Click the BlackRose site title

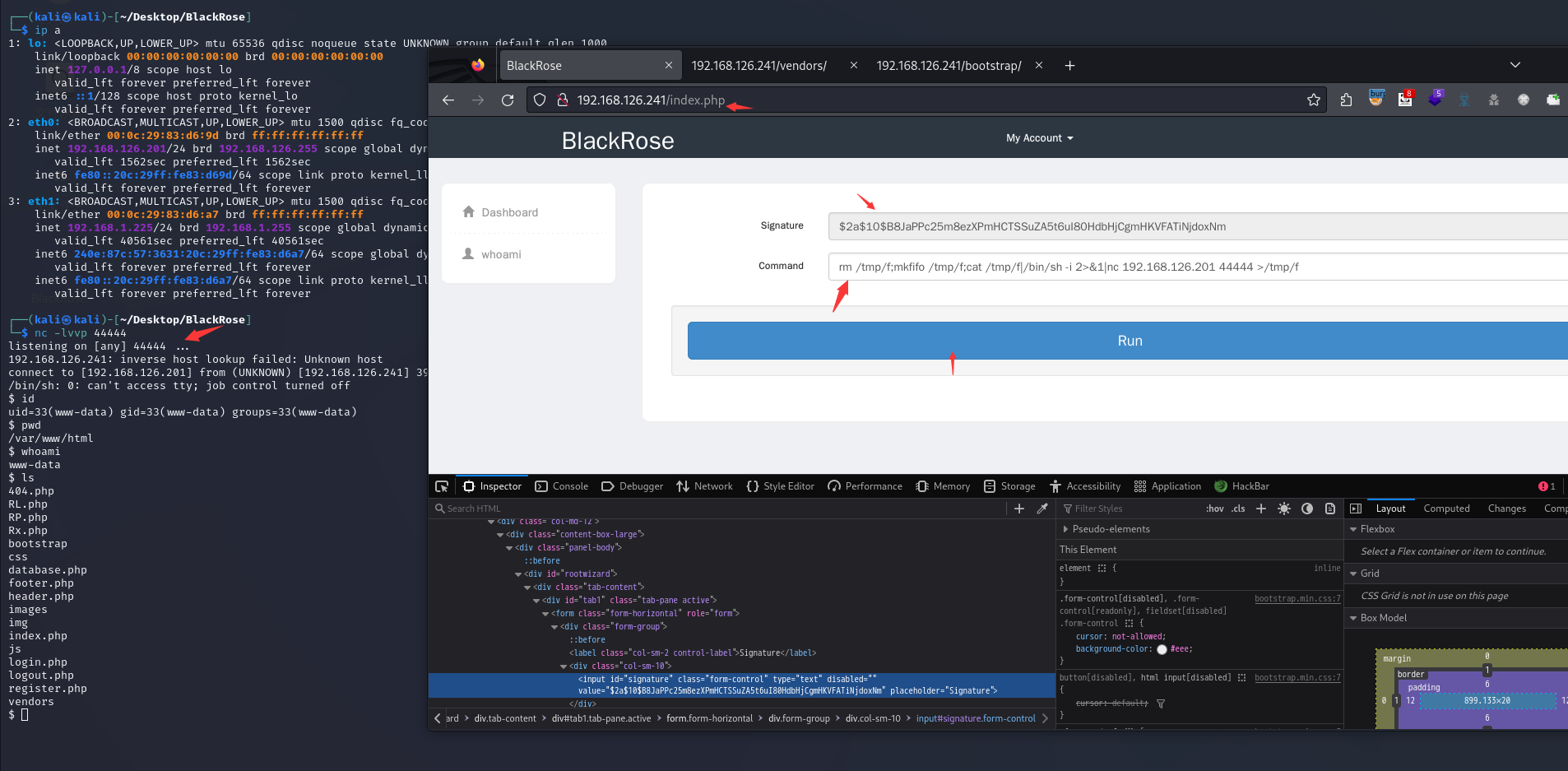(x=618, y=141)
